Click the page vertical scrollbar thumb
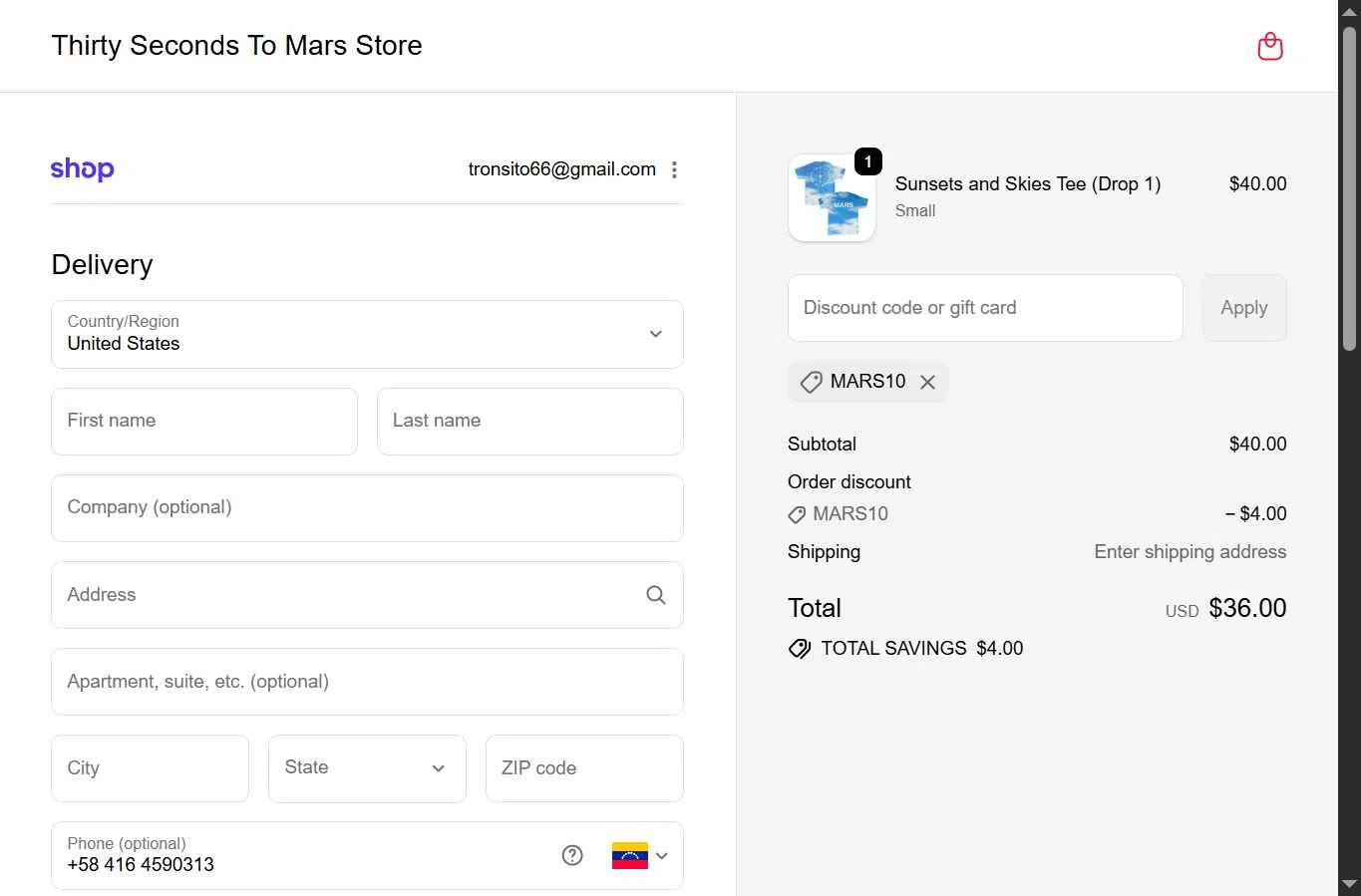 coord(1349,189)
